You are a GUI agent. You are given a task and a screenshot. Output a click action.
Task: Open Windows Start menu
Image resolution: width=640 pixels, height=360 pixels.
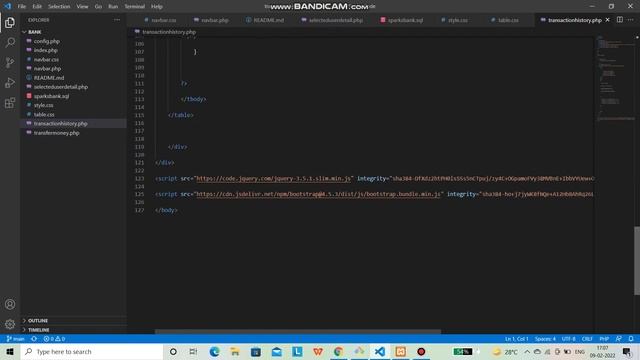(10, 351)
